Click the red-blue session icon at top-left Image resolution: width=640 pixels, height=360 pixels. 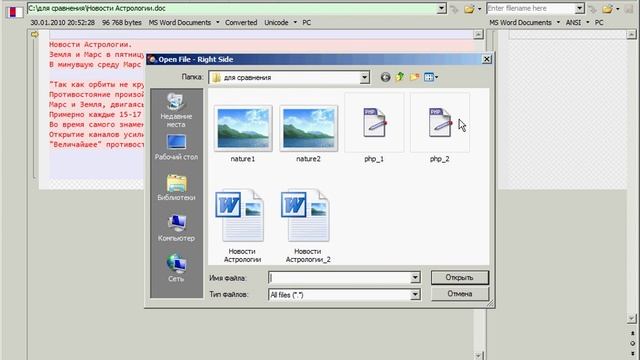(x=13, y=12)
